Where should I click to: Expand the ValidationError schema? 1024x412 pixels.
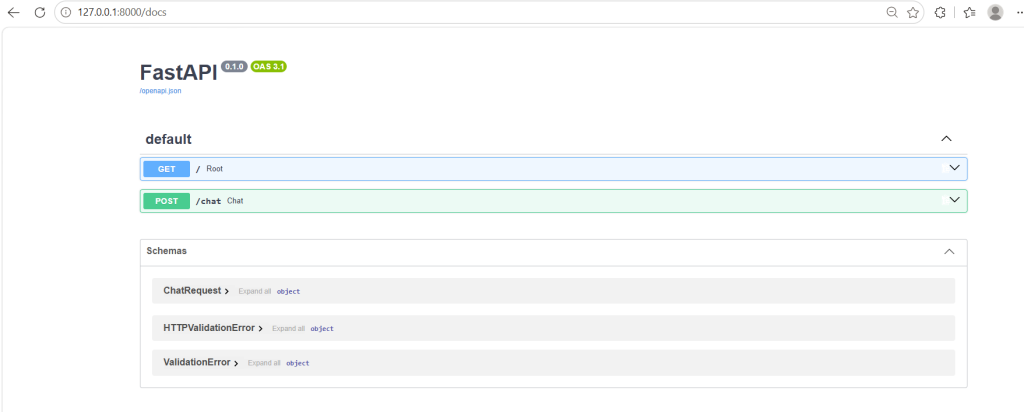(200, 362)
